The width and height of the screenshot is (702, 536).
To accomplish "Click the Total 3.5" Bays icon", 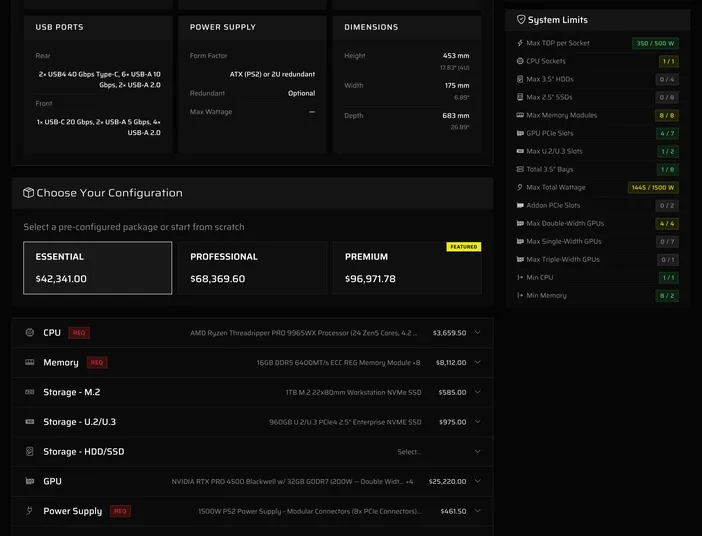I will pyautogui.click(x=520, y=169).
